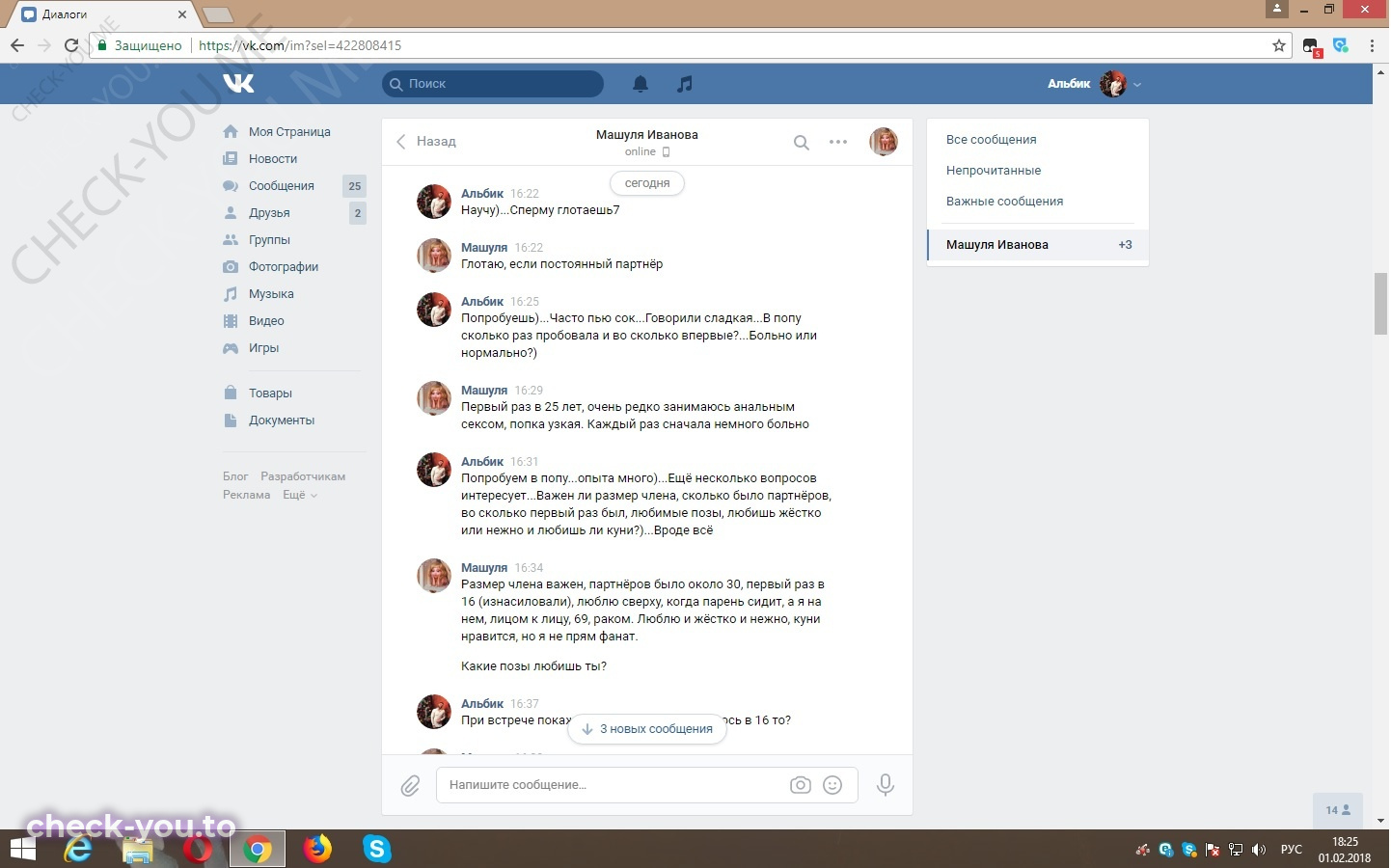This screenshot has width=1391, height=868.
Task: Launch Internet Explorer from the taskbar
Action: tap(78, 849)
